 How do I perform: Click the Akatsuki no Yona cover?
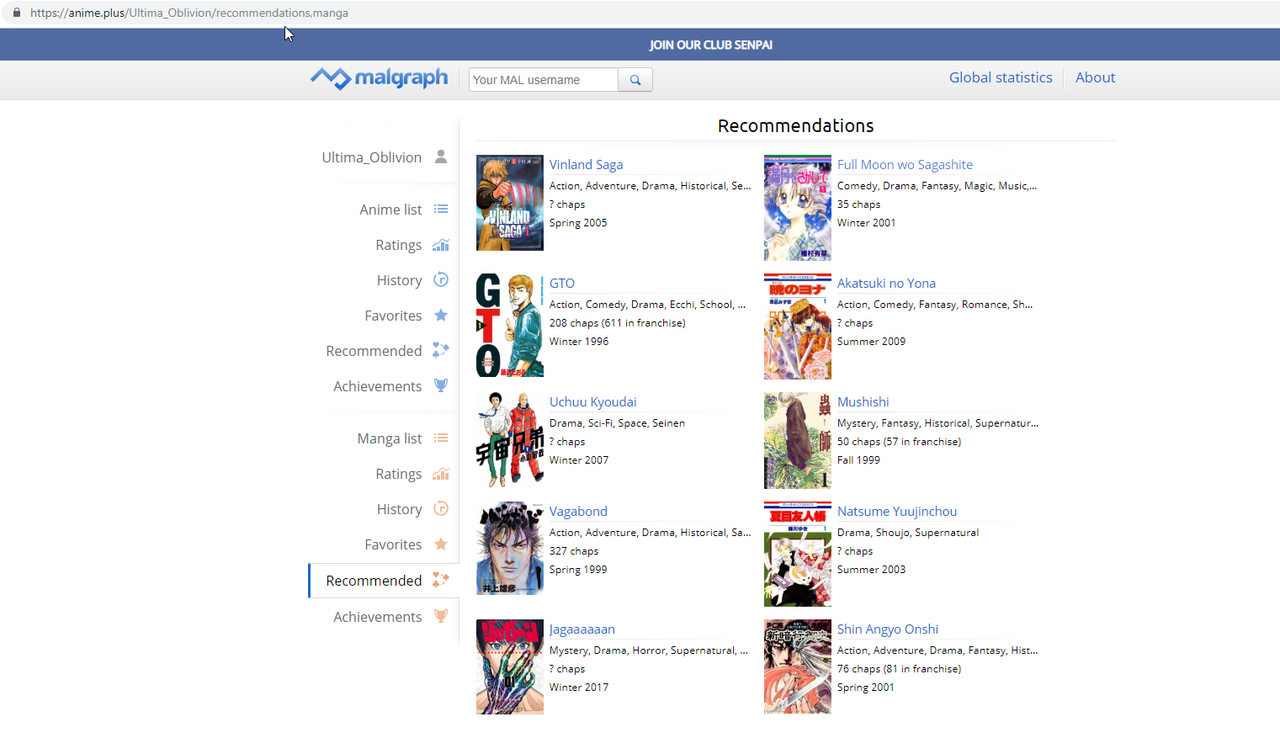pos(798,327)
